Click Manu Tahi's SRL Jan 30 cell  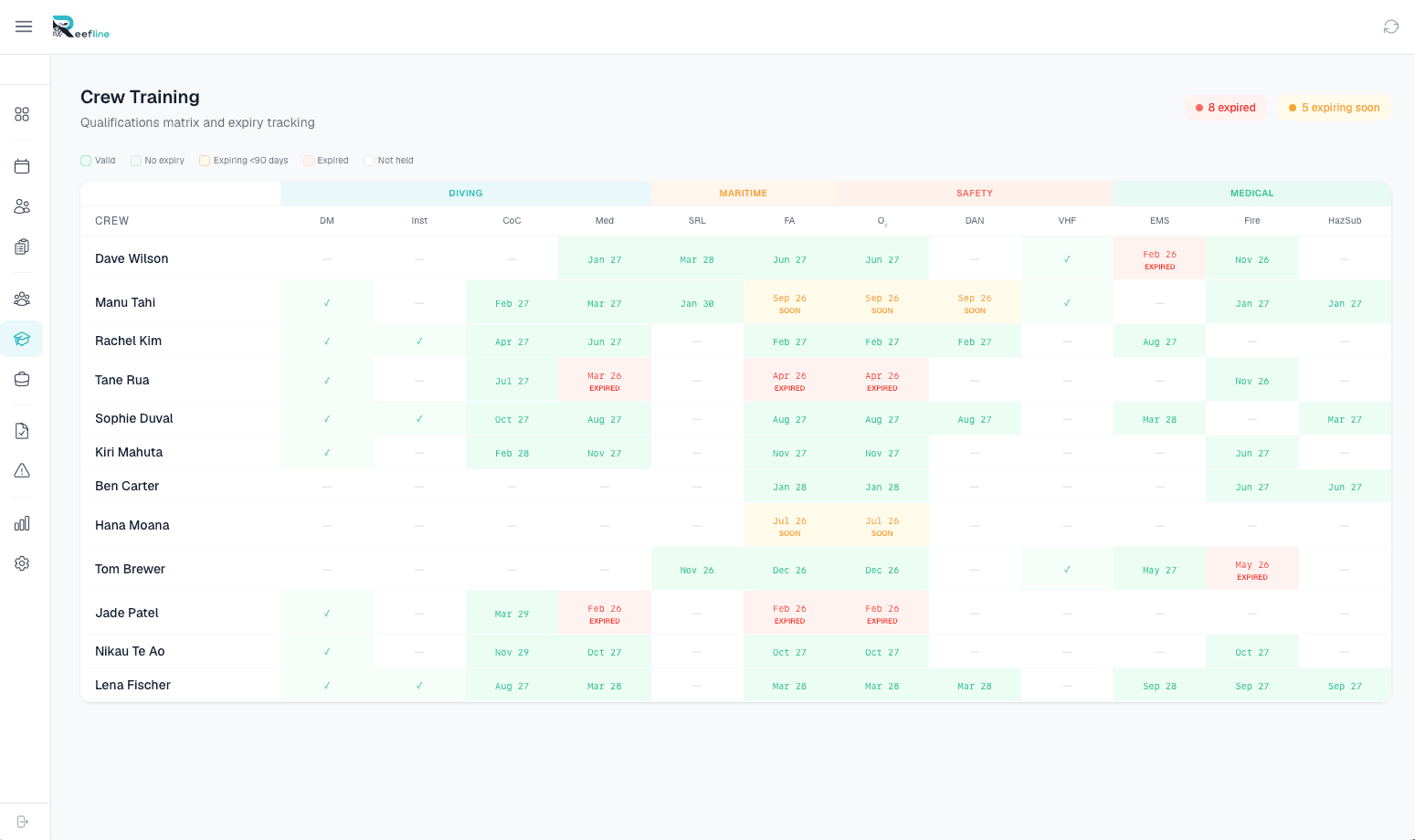coord(697,303)
